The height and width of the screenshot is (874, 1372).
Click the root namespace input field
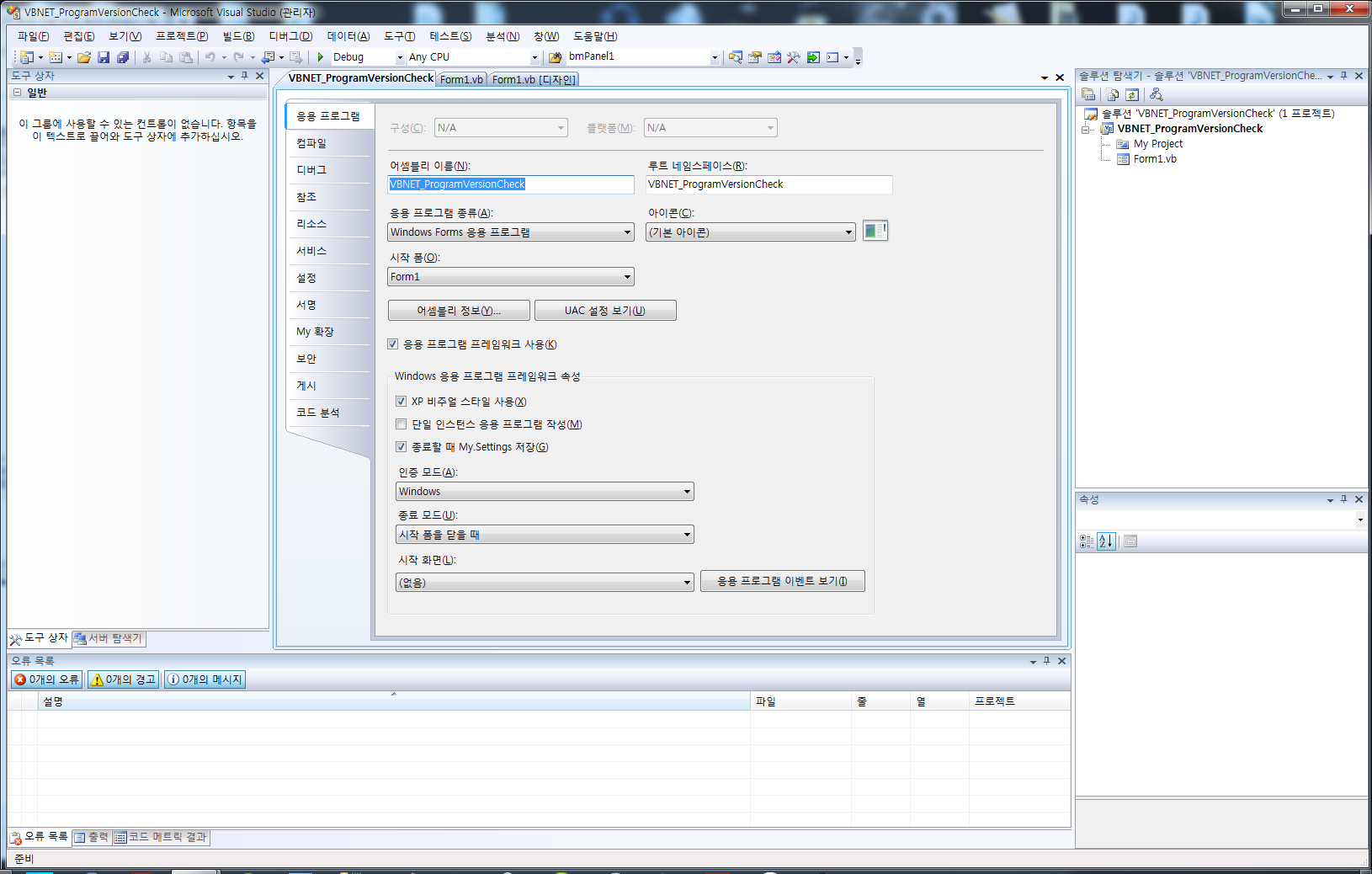[x=769, y=184]
